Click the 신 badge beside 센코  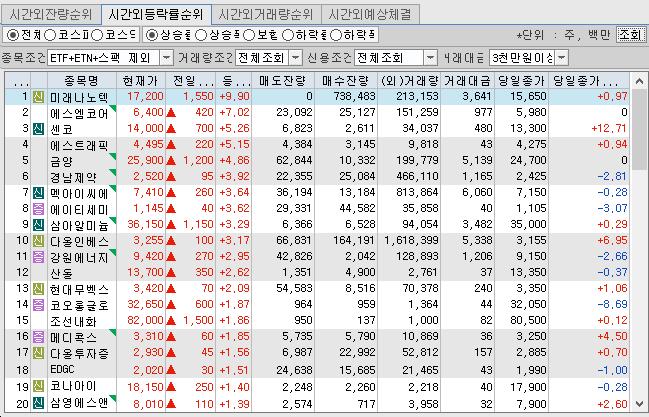pyautogui.click(x=38, y=129)
